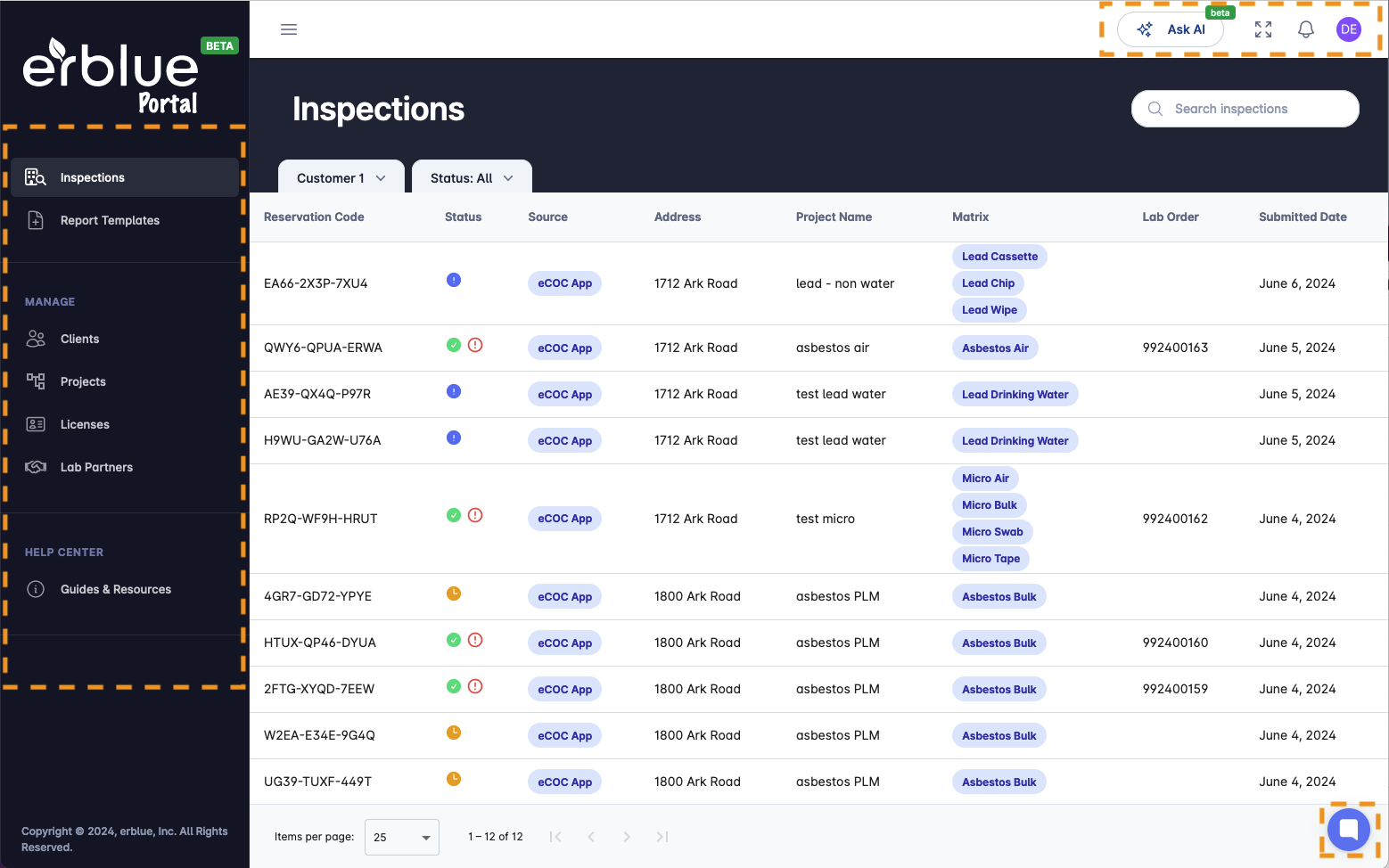Click project name lead - non water
The image size is (1389, 868).
click(845, 283)
